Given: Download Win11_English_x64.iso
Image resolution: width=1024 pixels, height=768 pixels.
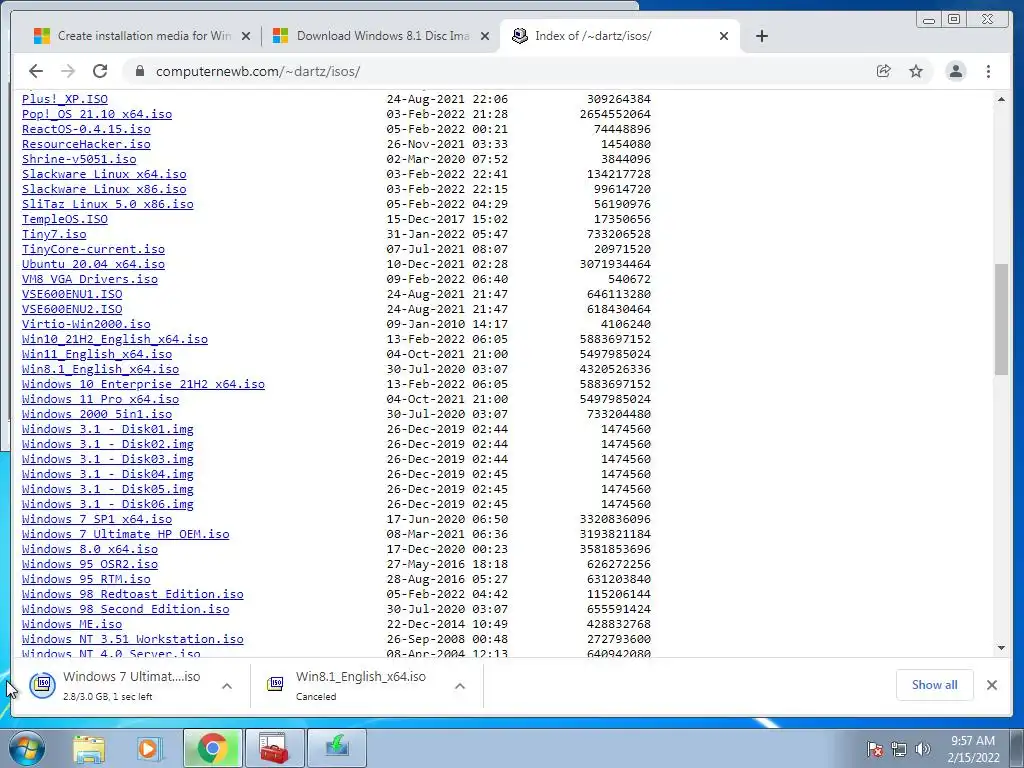Looking at the screenshot, I should (x=97, y=355).
